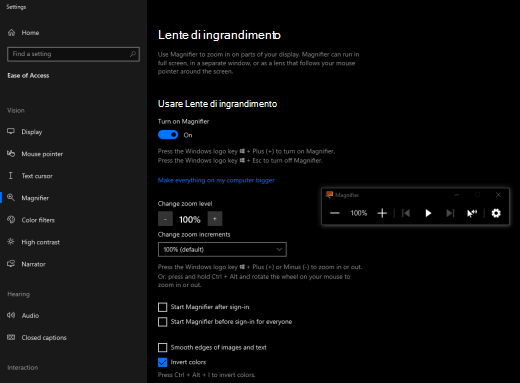Enable Start Magnifier after sign-in

[162, 307]
